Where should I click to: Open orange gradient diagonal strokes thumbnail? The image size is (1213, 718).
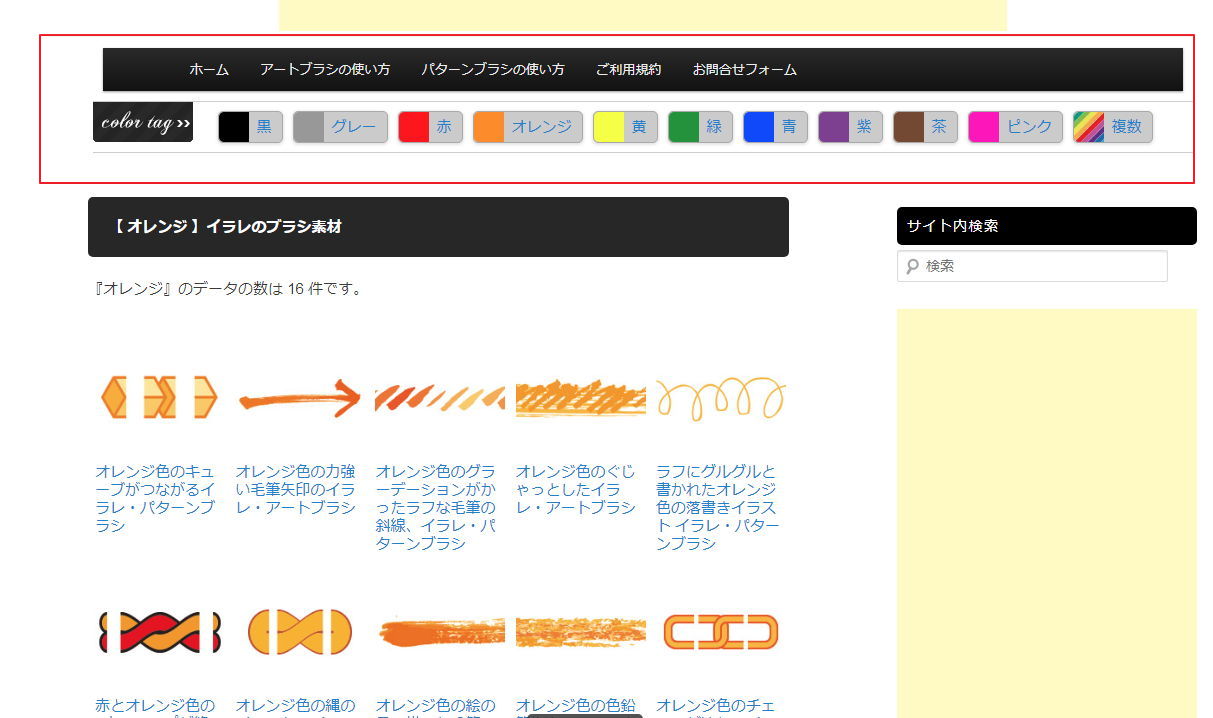pyautogui.click(x=440, y=398)
